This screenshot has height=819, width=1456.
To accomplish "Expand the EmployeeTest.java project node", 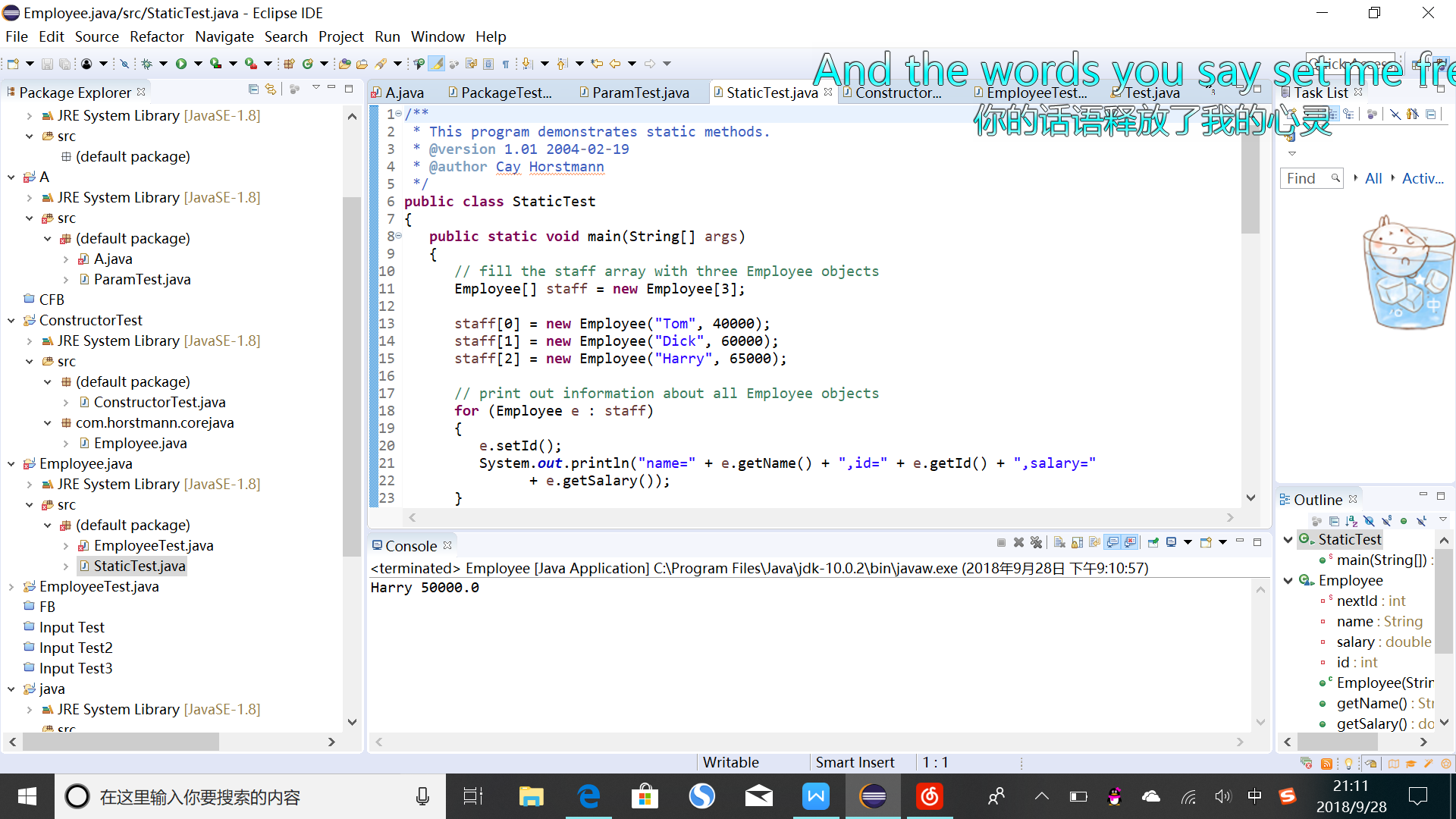I will point(11,587).
